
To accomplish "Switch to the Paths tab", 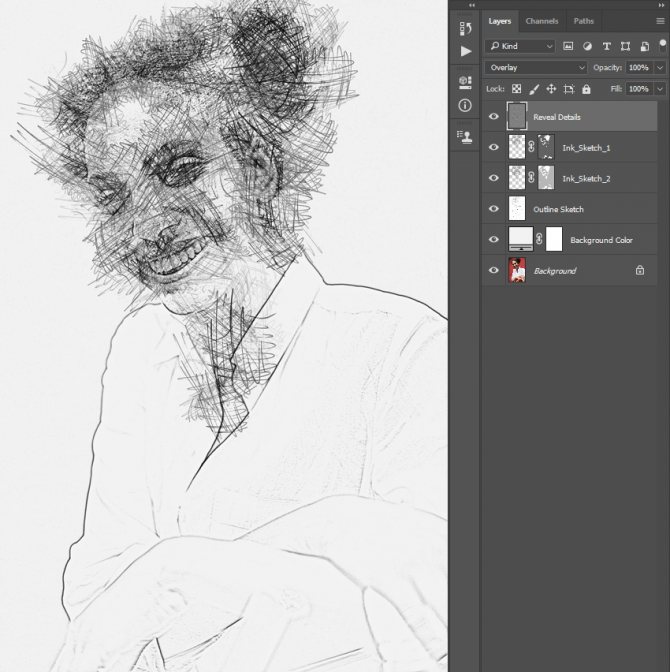I will 583,20.
